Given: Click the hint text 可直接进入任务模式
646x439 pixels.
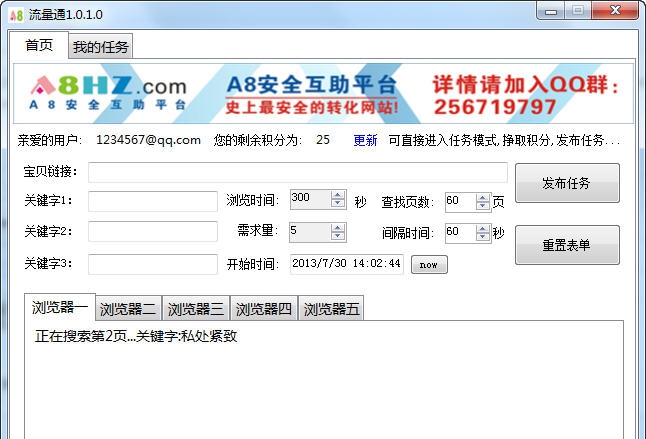Looking at the screenshot, I should 504,140.
